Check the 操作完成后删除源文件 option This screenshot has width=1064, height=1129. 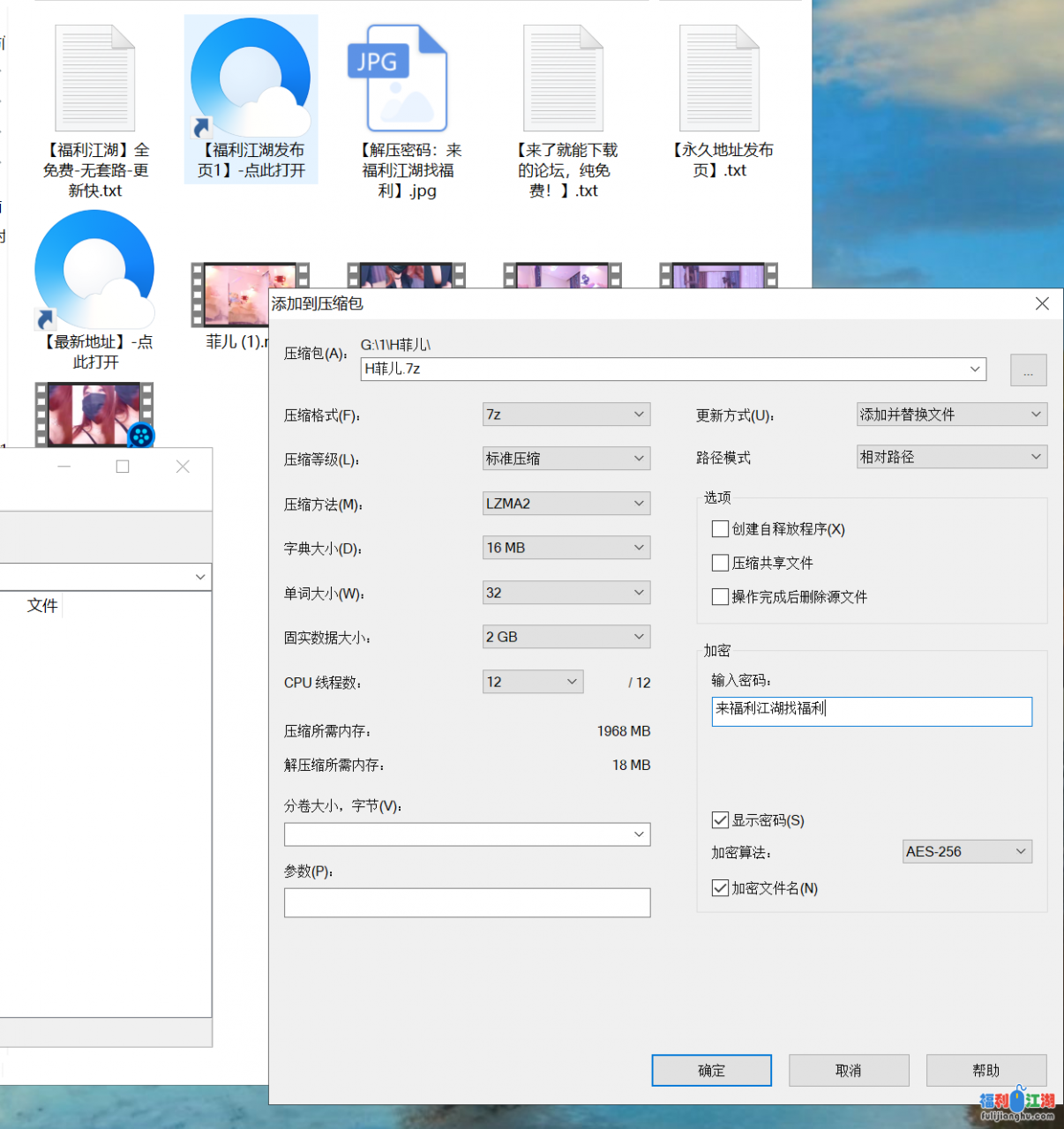[x=720, y=596]
